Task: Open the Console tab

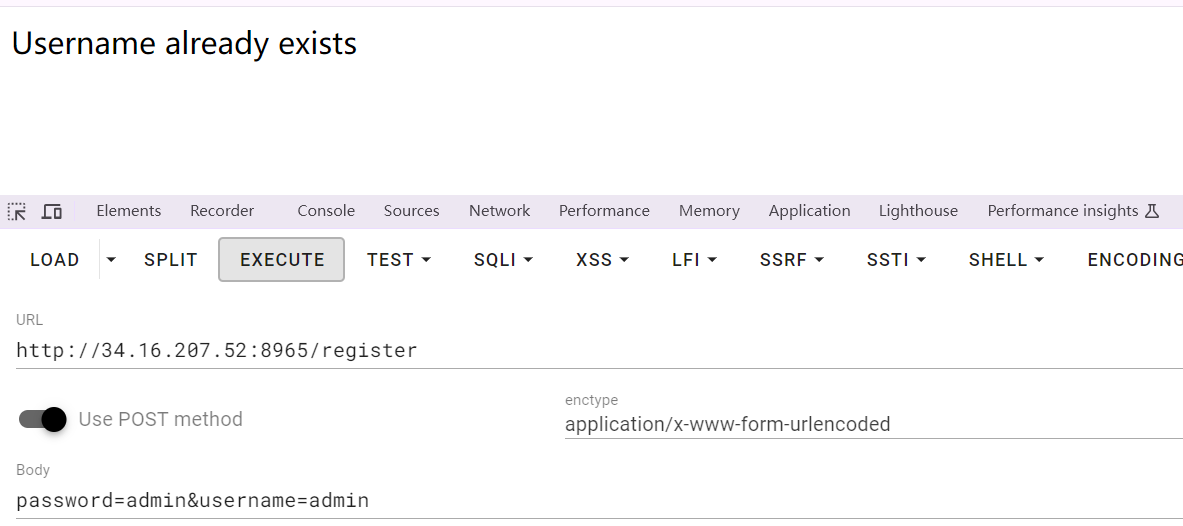Action: tap(326, 211)
